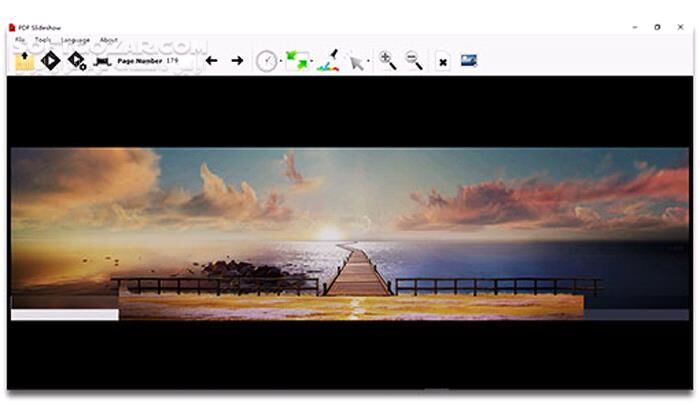The image size is (700, 412).
Task: Start the slideshow with the play icon
Action: [50, 61]
